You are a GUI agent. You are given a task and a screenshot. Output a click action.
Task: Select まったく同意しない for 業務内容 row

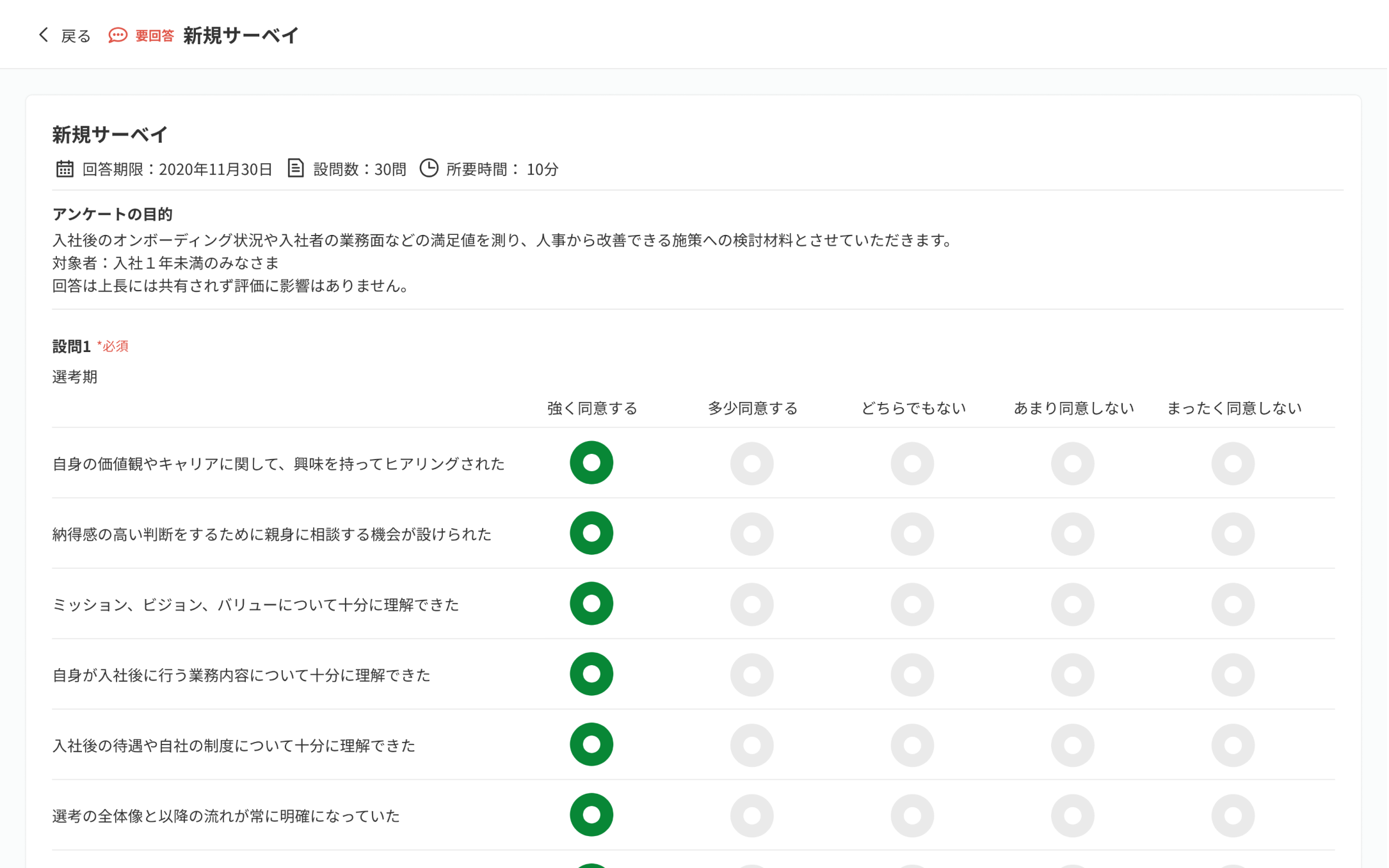pyautogui.click(x=1233, y=674)
